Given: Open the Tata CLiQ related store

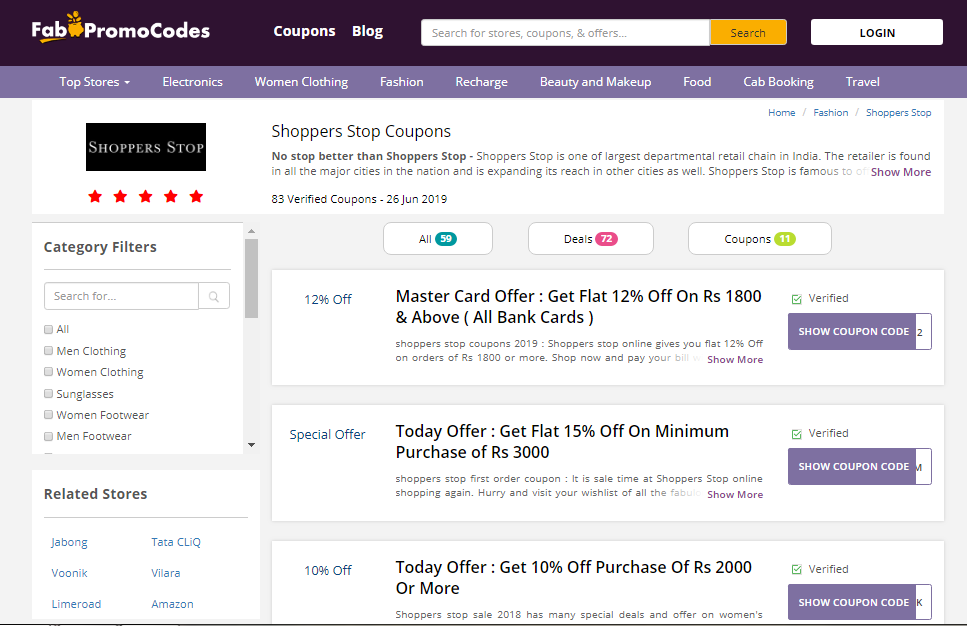Looking at the screenshot, I should (176, 542).
